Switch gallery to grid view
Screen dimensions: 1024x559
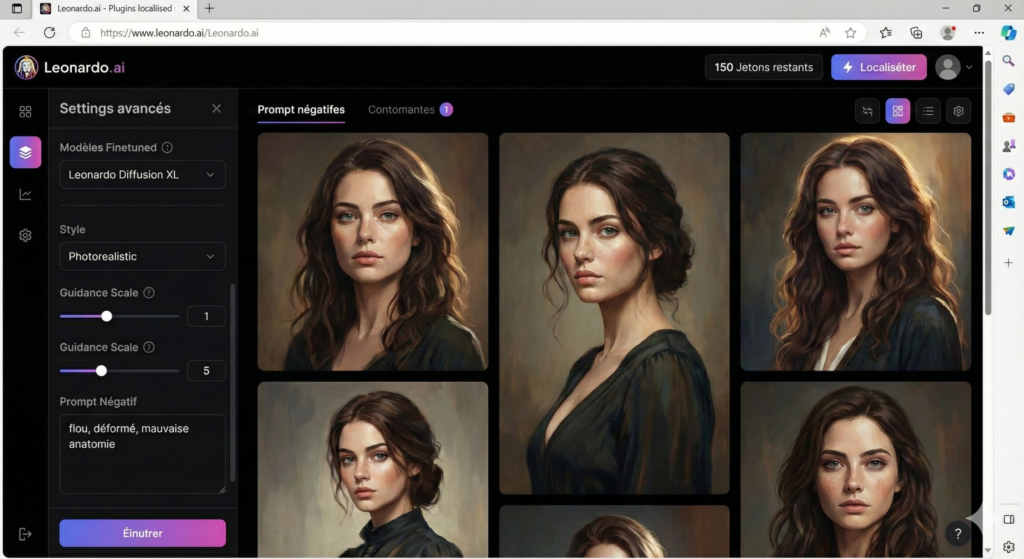click(897, 111)
